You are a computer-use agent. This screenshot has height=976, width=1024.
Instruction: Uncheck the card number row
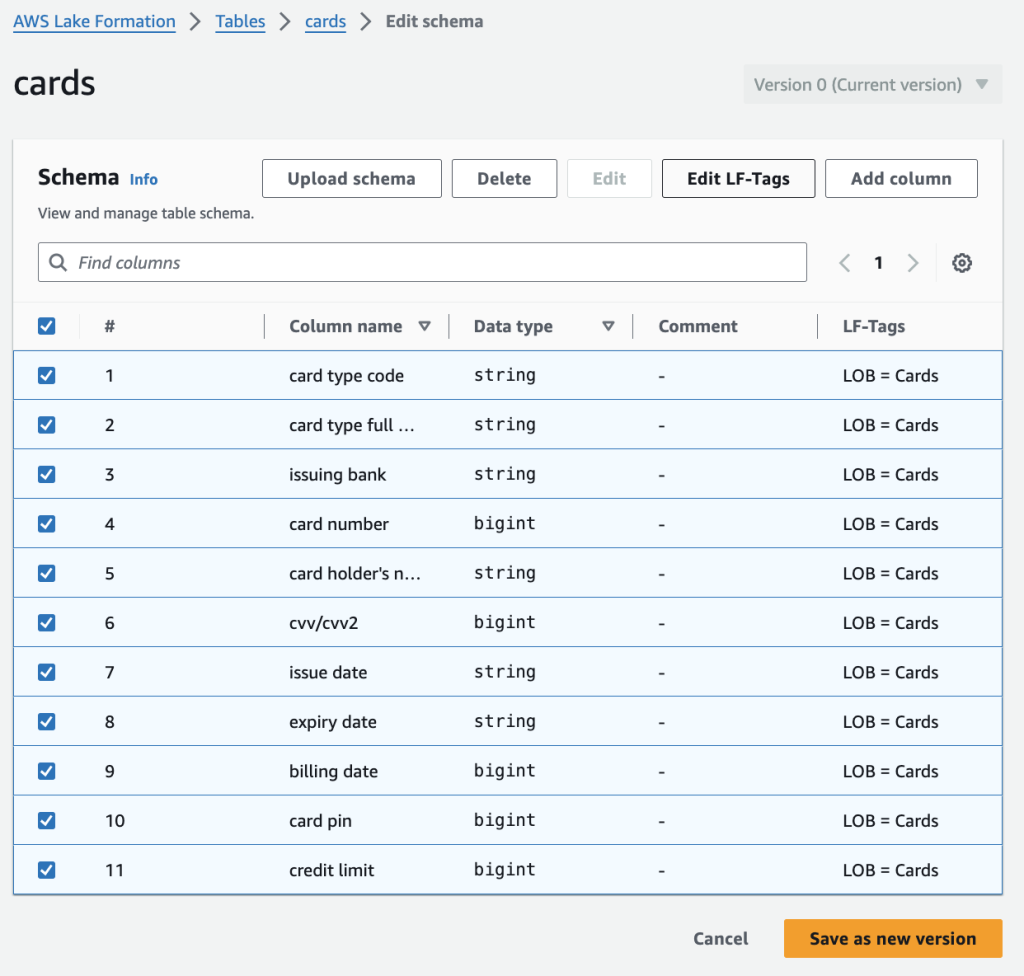46,524
